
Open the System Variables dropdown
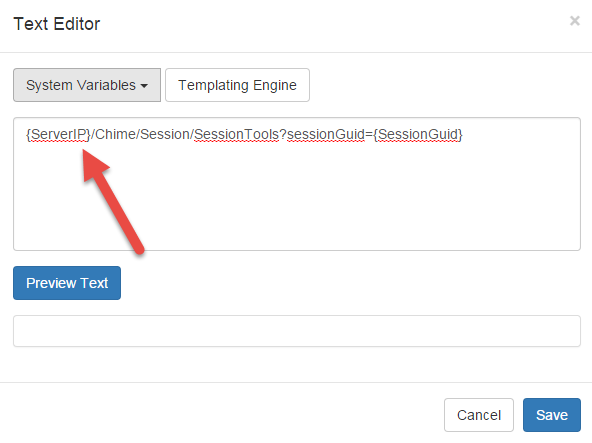[x=87, y=85]
